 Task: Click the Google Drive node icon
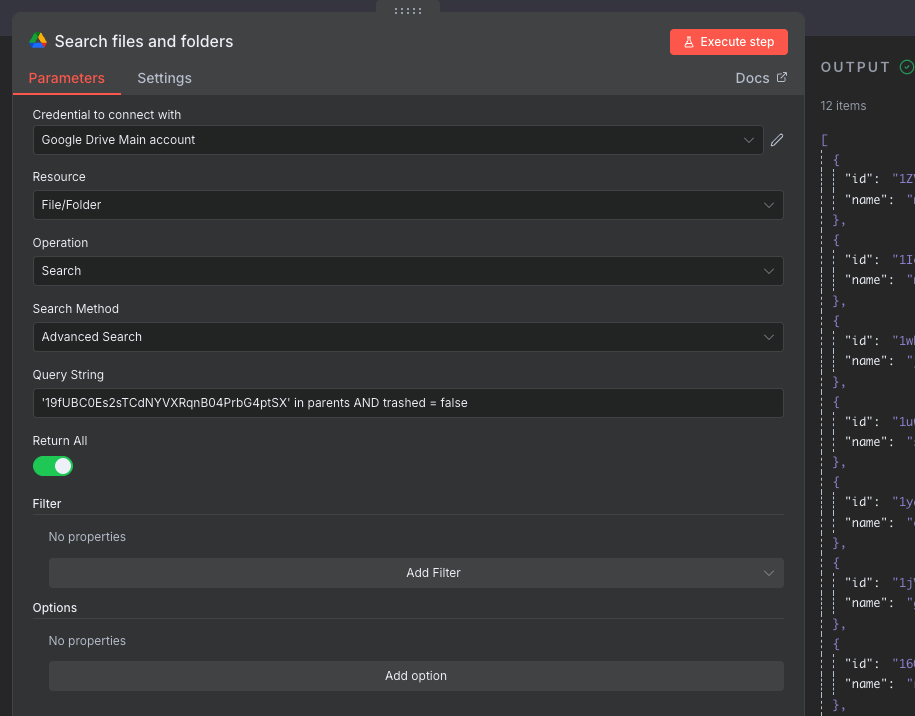38,41
